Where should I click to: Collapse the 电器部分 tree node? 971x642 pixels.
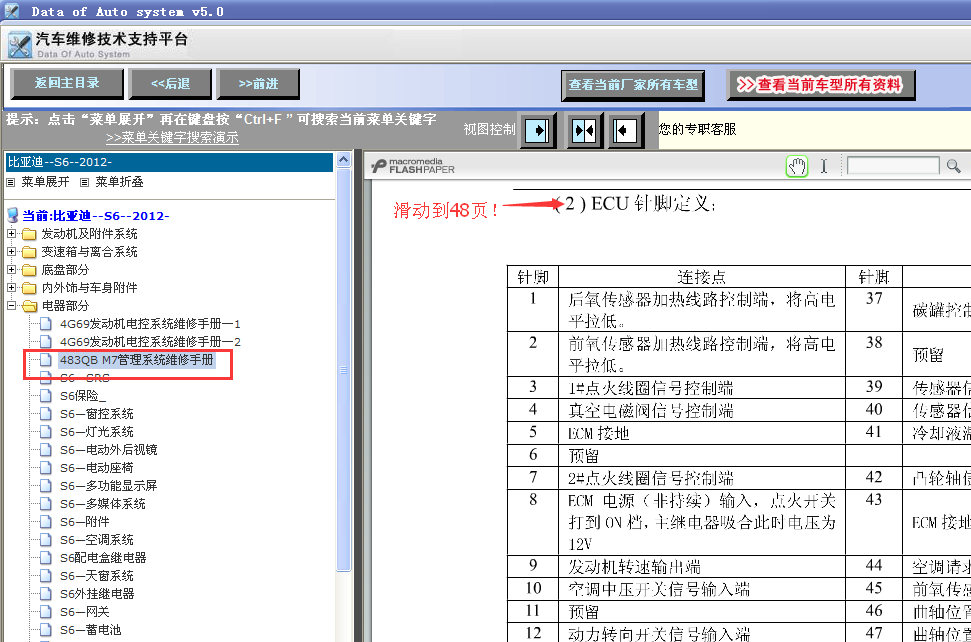11,306
